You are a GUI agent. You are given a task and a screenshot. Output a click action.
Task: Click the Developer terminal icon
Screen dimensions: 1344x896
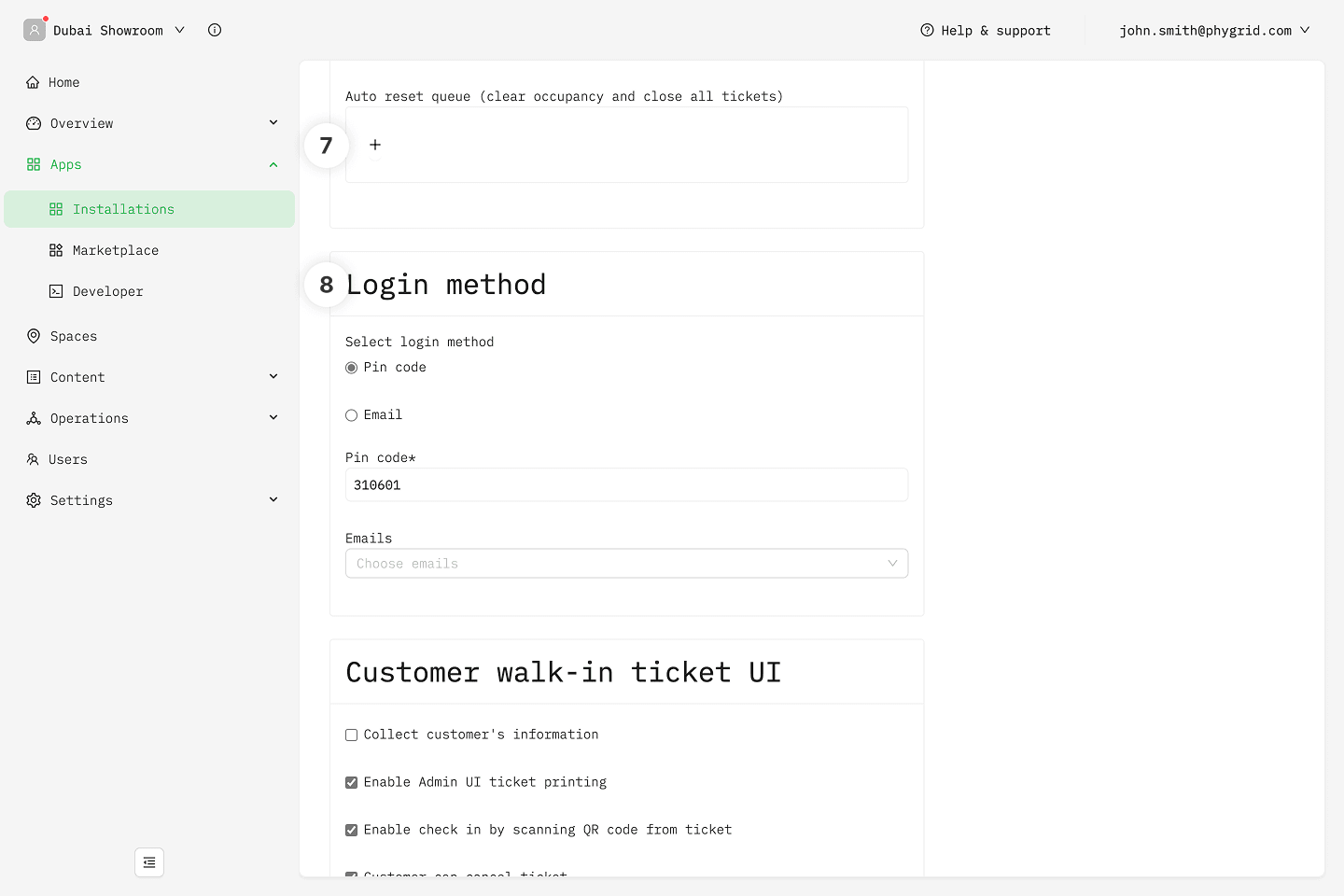click(x=56, y=291)
